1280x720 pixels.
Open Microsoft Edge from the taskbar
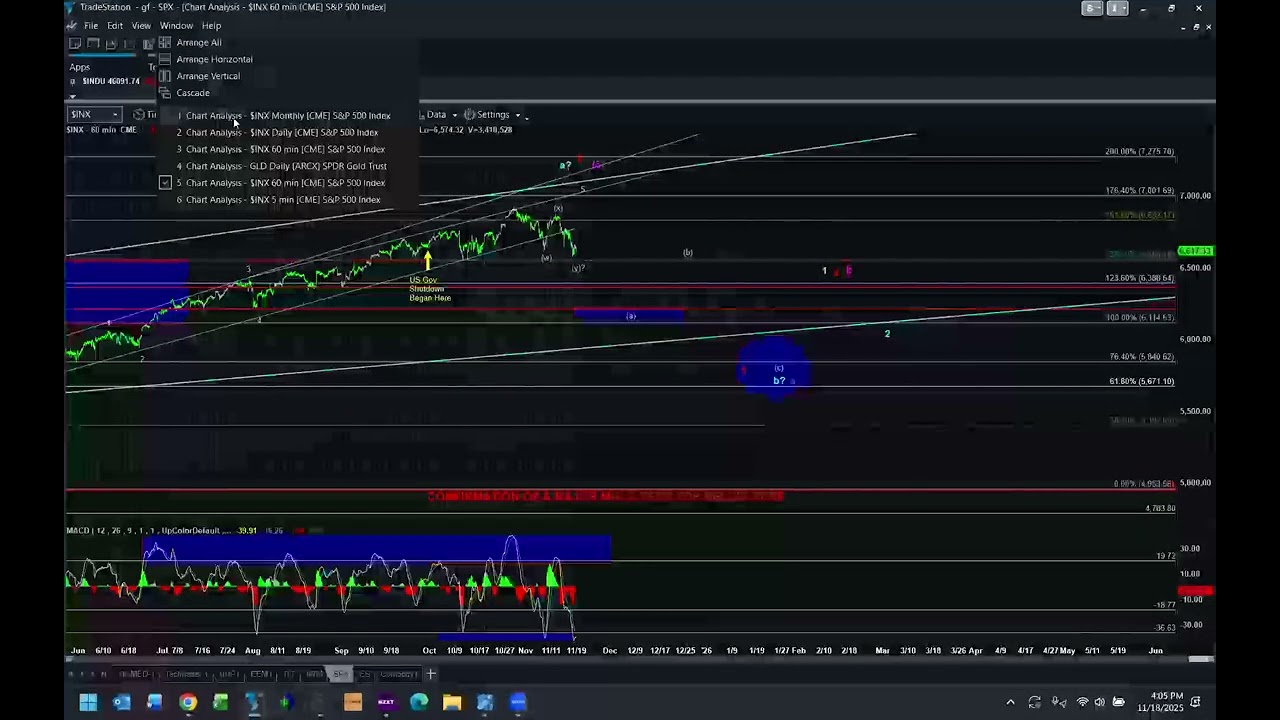419,702
